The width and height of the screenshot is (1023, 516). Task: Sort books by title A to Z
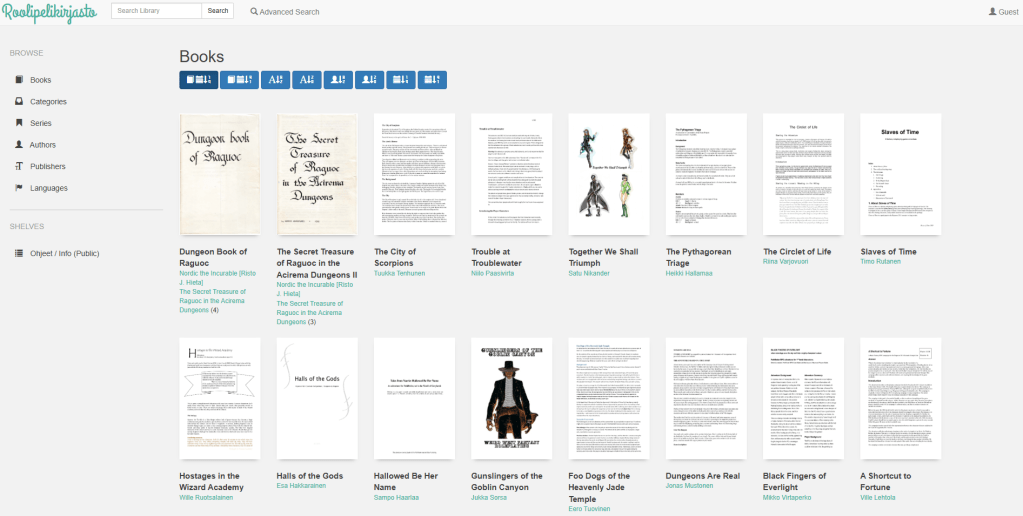click(x=278, y=80)
